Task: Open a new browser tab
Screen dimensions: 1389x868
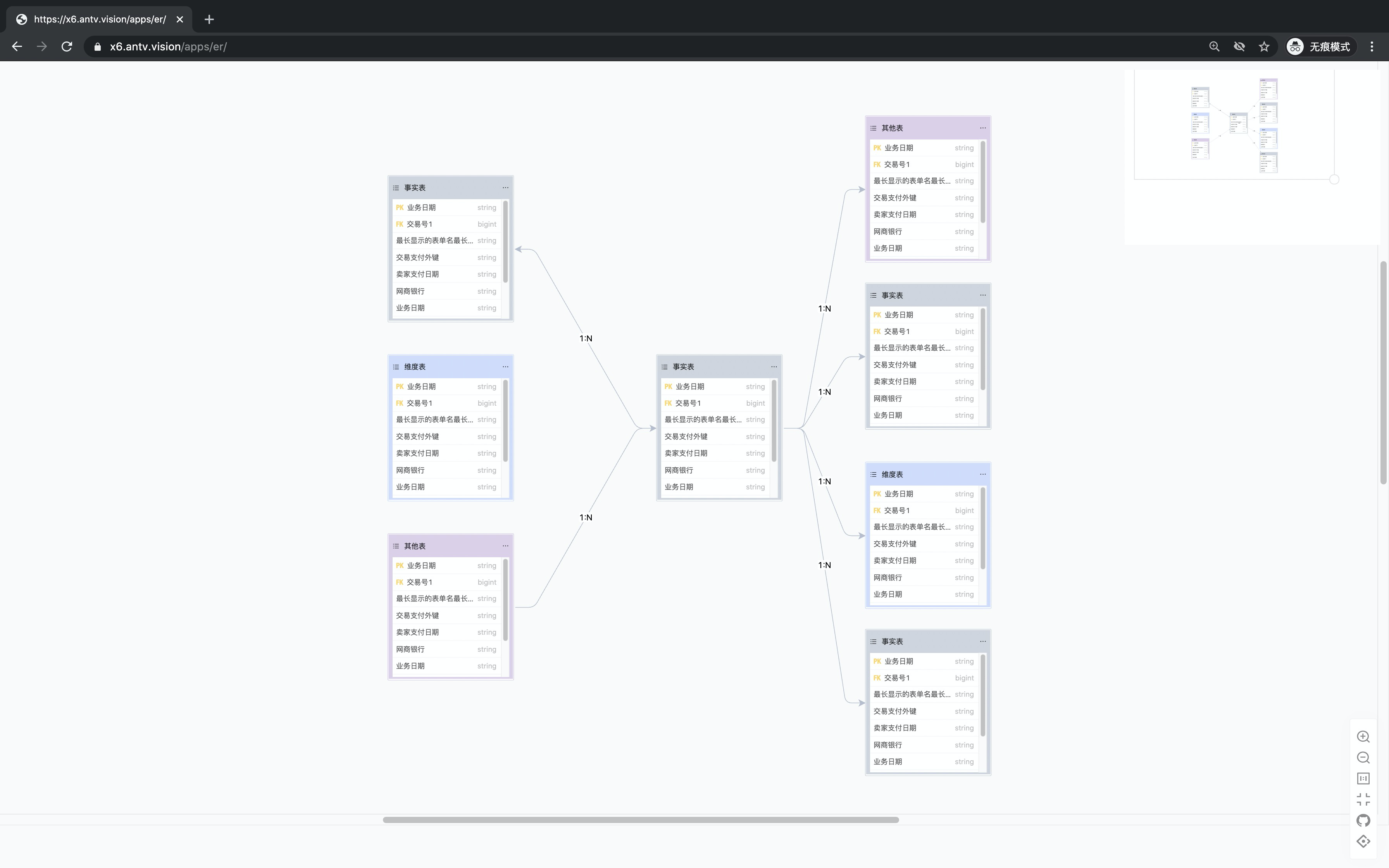Action: pyautogui.click(x=209, y=19)
